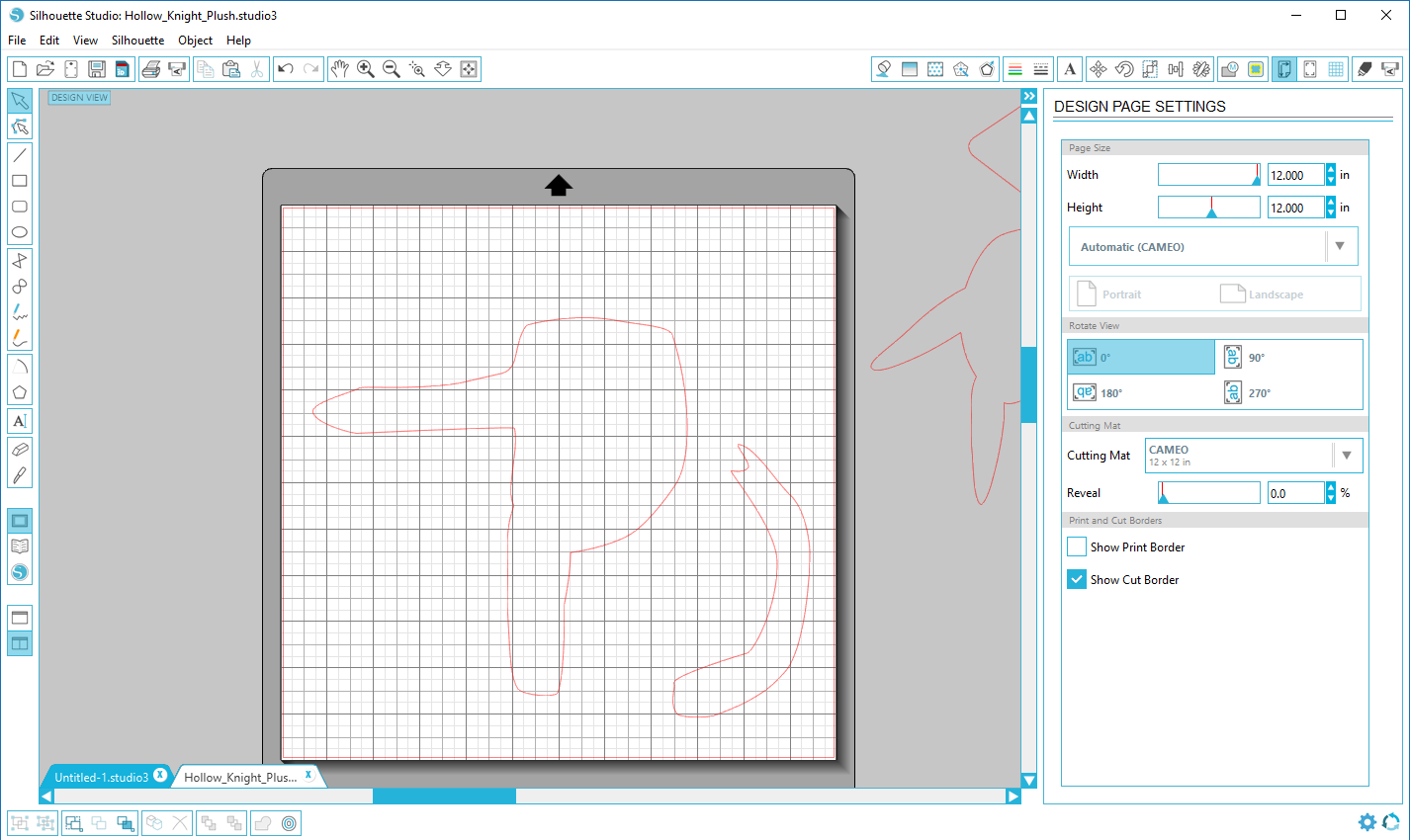Open the Fill Pattern panel icon
The height and width of the screenshot is (840, 1410).
coord(935,69)
